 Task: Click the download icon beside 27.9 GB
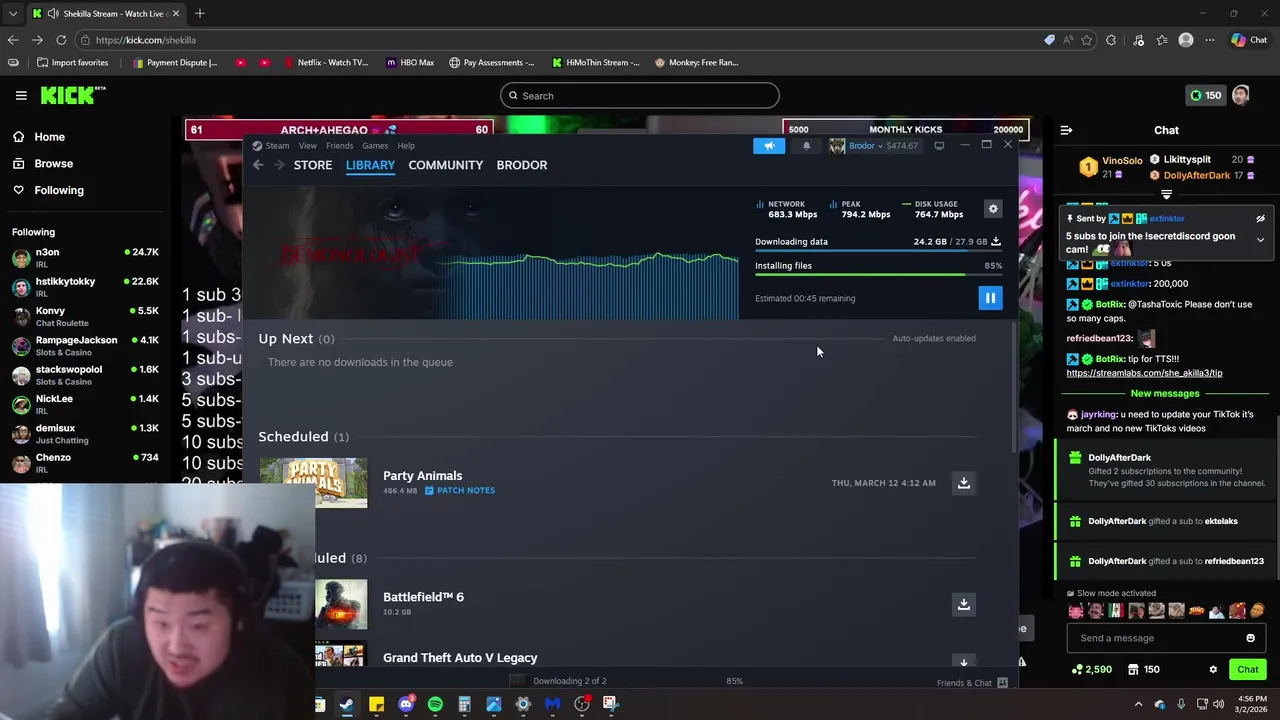point(995,241)
